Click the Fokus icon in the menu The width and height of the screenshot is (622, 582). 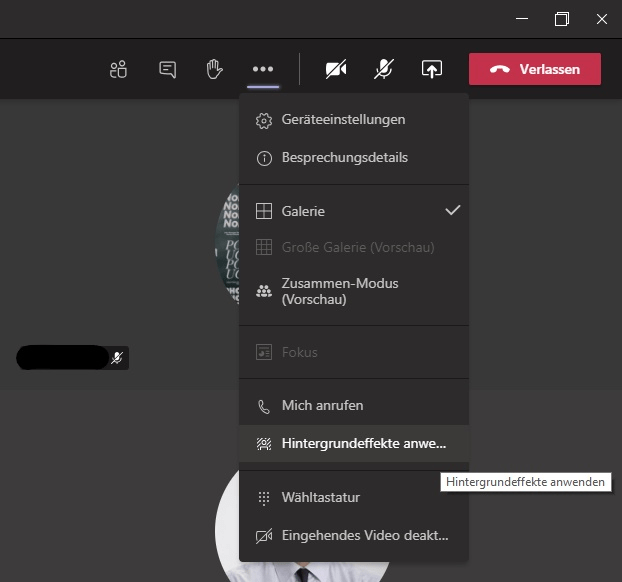coord(264,352)
